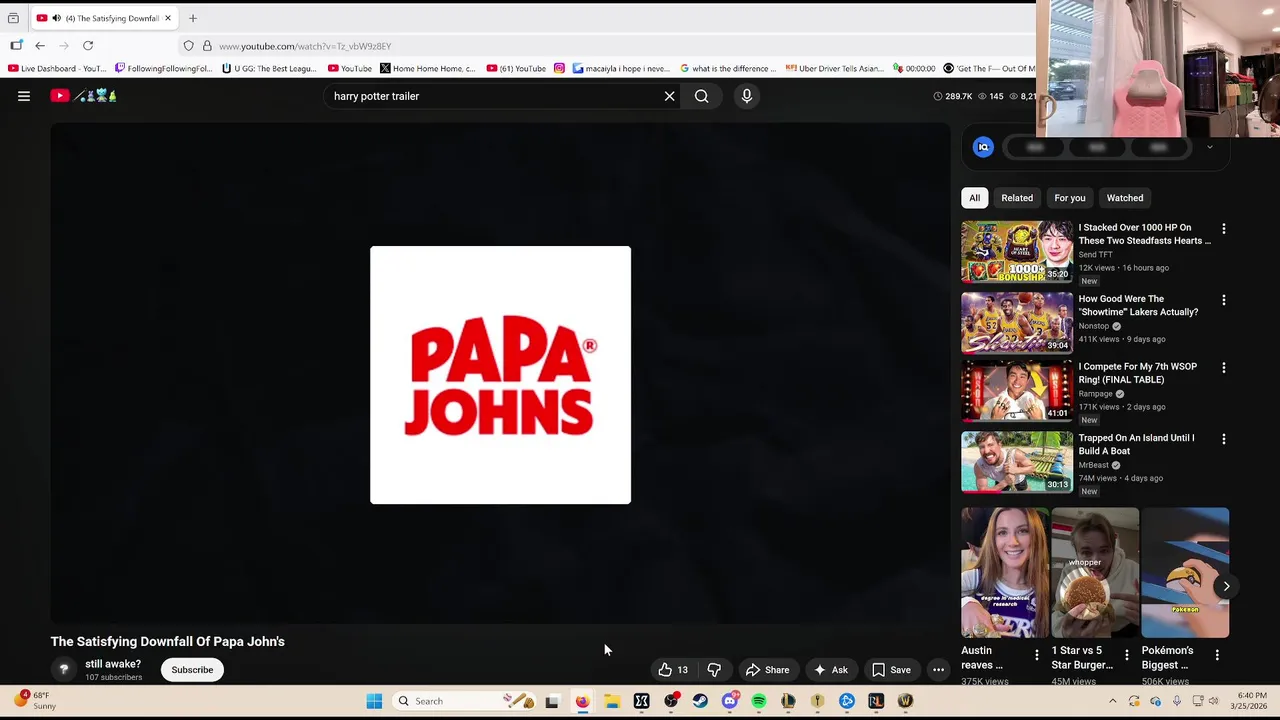Image resolution: width=1280 pixels, height=720 pixels.
Task: Click the video title The Satisfying Downfall
Action: pos(168,642)
